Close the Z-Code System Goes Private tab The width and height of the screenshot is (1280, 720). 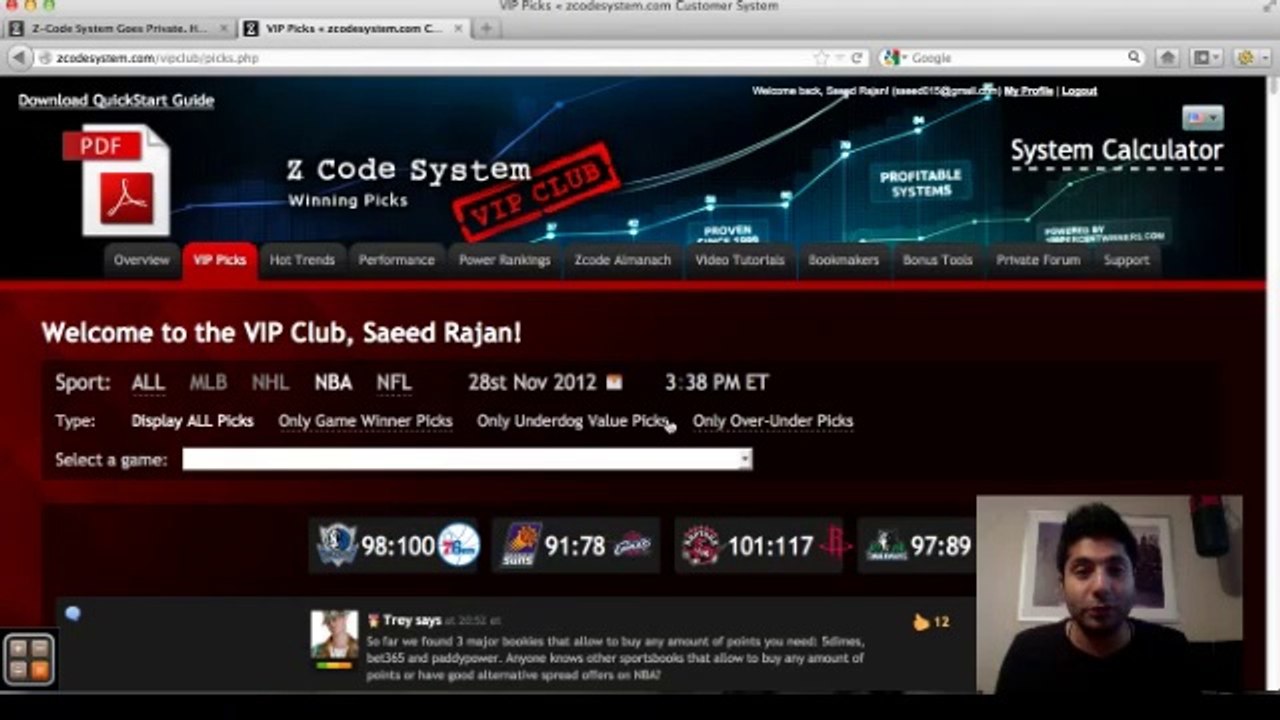[x=223, y=28]
